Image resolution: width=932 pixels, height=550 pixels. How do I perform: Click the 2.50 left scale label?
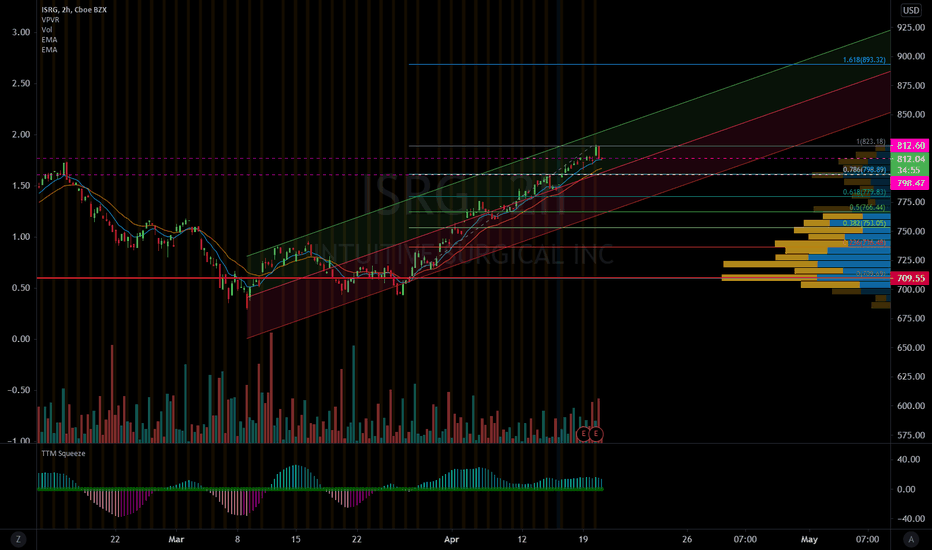coord(21,83)
